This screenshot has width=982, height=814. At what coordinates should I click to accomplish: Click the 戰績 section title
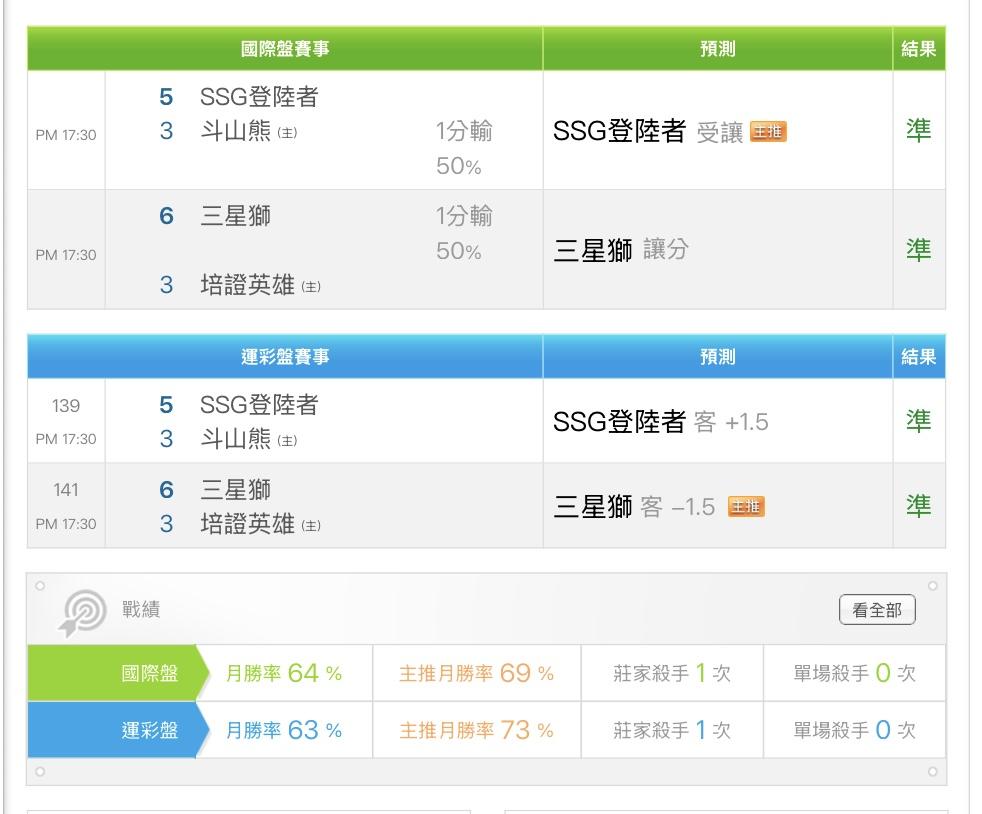(x=141, y=609)
